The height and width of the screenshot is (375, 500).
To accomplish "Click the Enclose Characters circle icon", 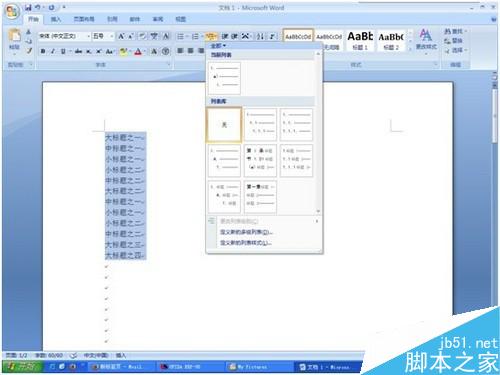I will coord(166,51).
